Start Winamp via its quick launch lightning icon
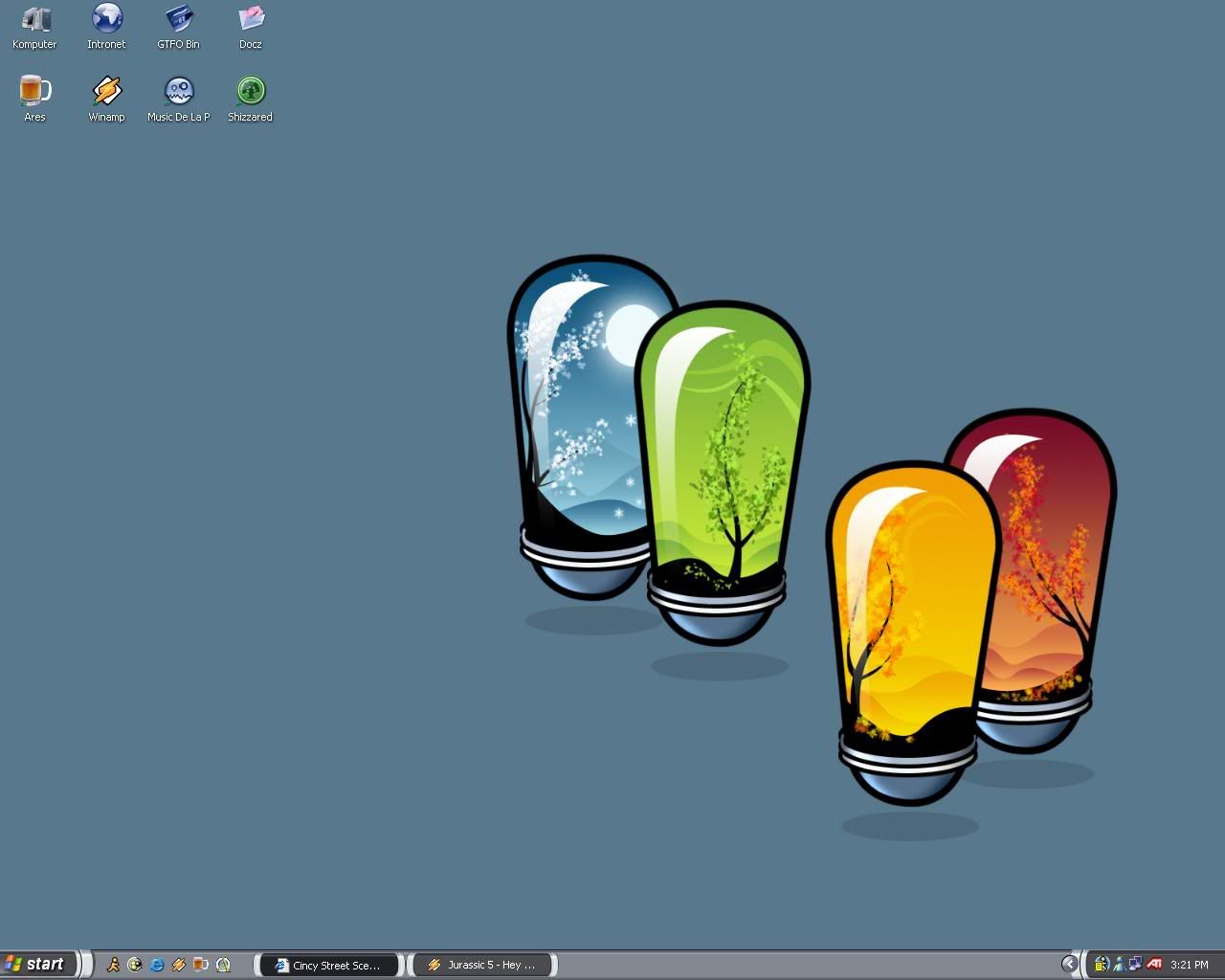 [178, 965]
